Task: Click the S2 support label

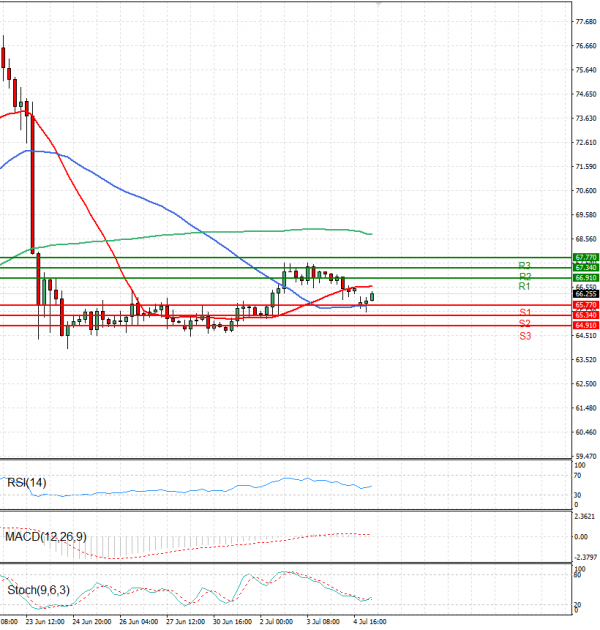Action: point(524,323)
